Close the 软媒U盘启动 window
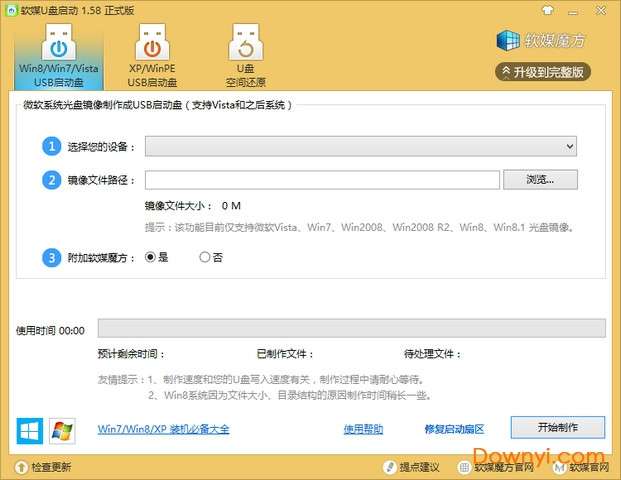 [x=601, y=10]
